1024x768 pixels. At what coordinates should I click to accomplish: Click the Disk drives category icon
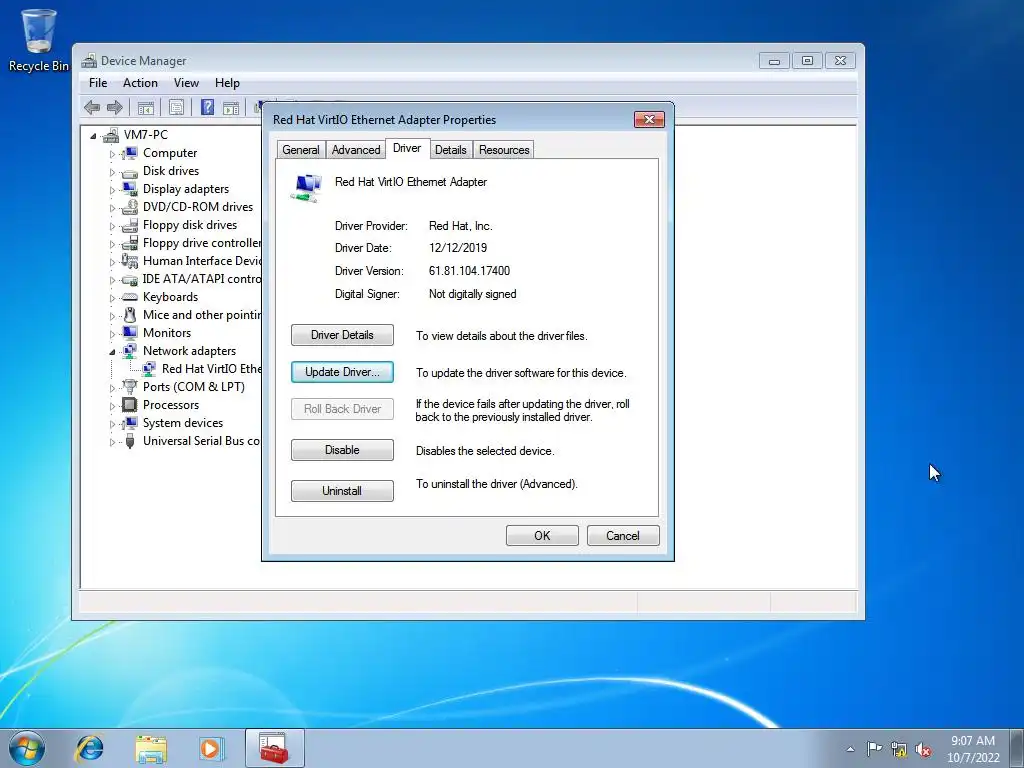[x=129, y=172]
